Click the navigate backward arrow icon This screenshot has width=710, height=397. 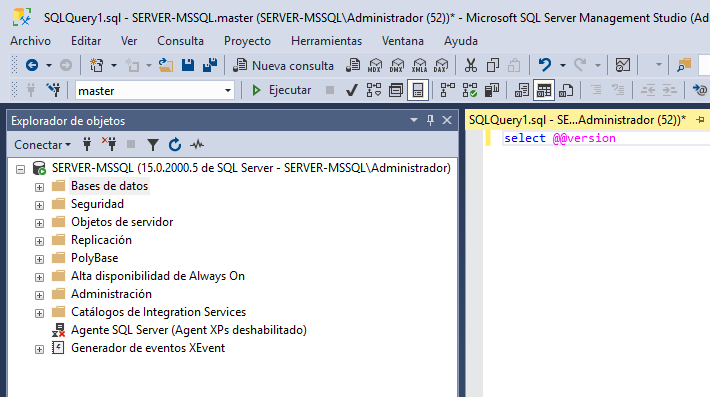click(x=32, y=66)
